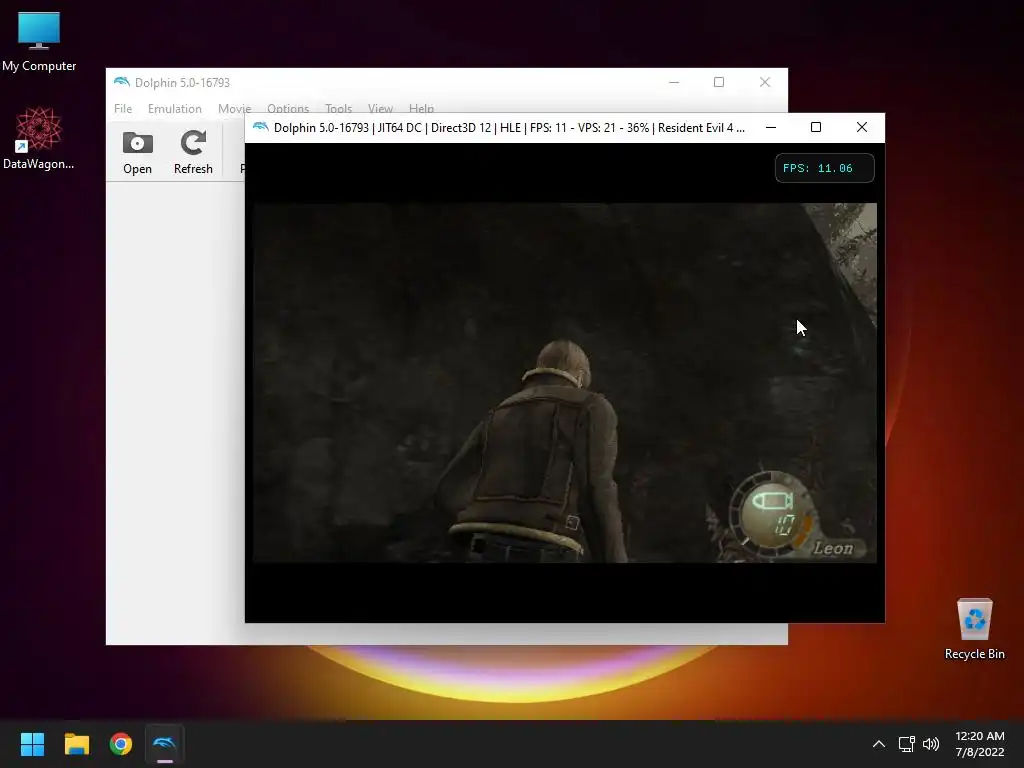Screen dimensions: 1024x768
Task: Select the DataWagon desktop shortcut icon
Action: (x=39, y=139)
